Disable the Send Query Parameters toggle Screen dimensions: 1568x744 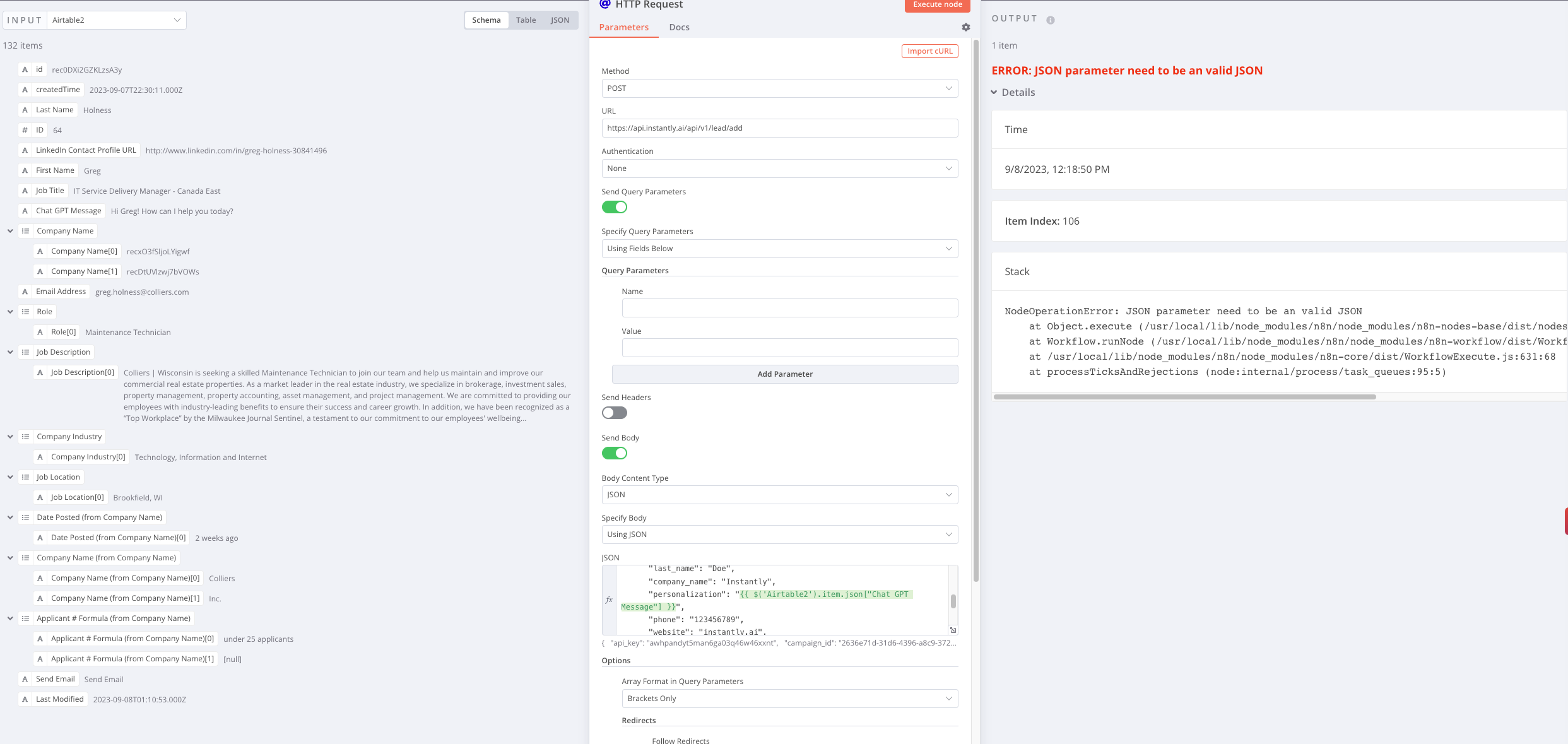(614, 207)
